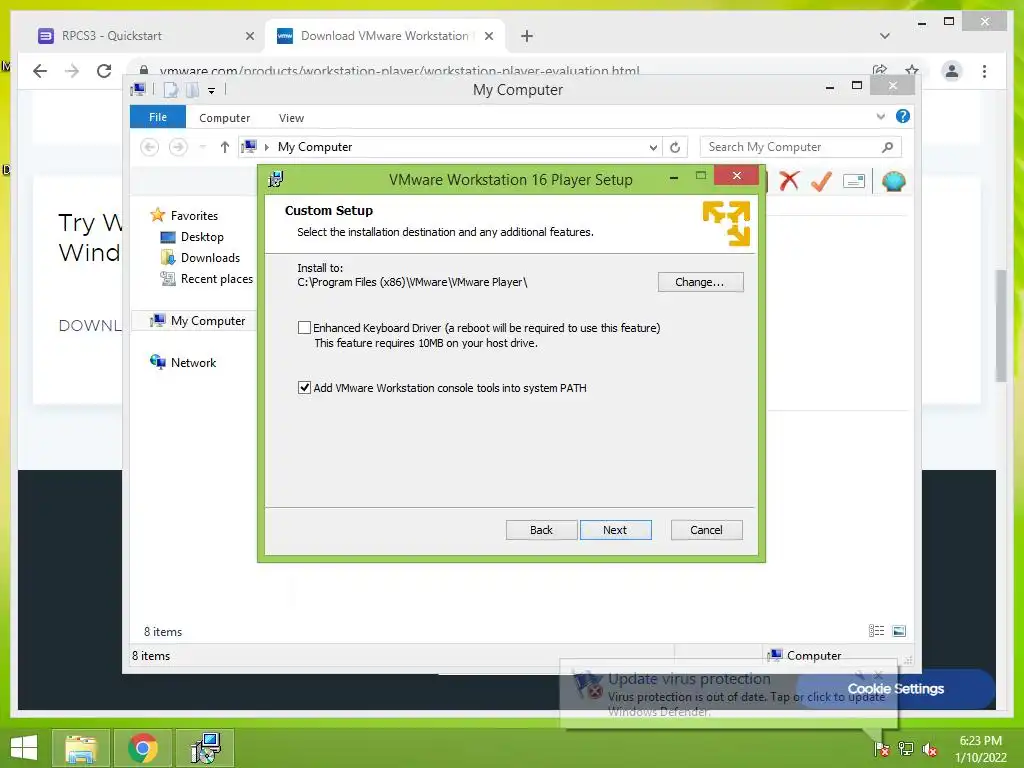Click the VMware installer icon in setup title bar

point(276,179)
